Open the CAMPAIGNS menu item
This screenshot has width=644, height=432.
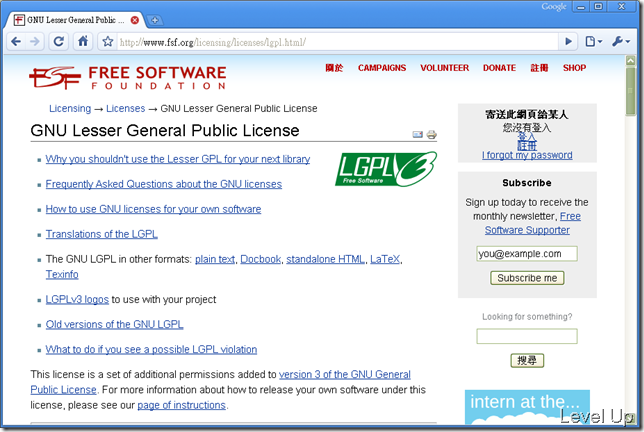382,68
